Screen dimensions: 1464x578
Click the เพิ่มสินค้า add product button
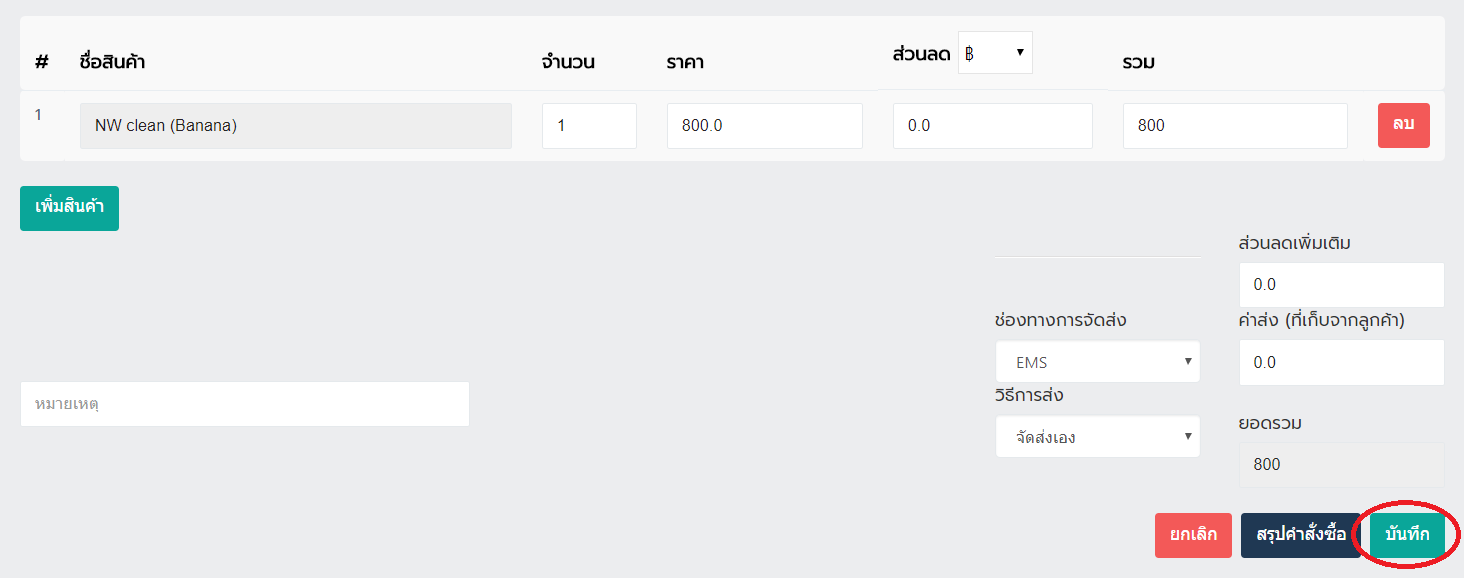[69, 208]
